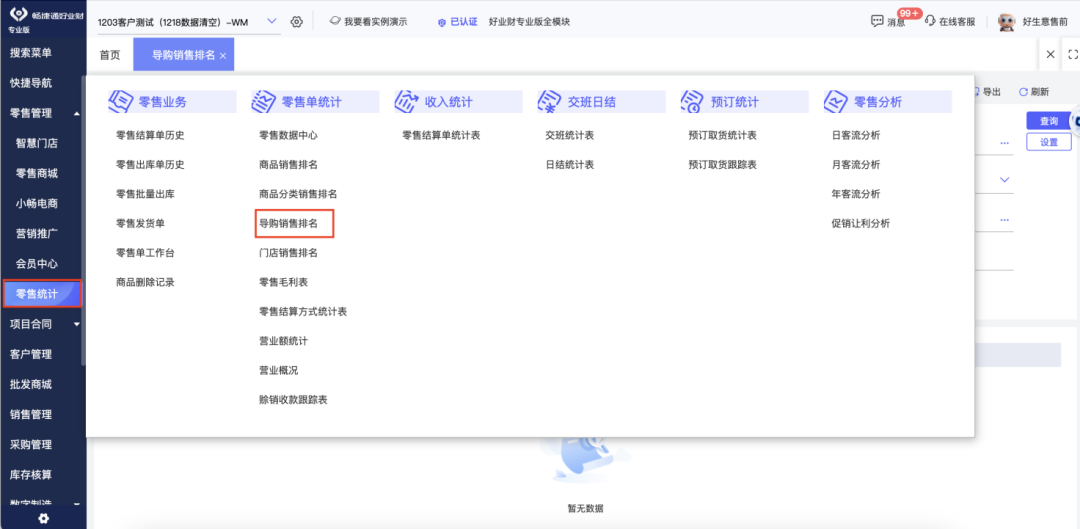Click the 导出 export button

(986, 92)
